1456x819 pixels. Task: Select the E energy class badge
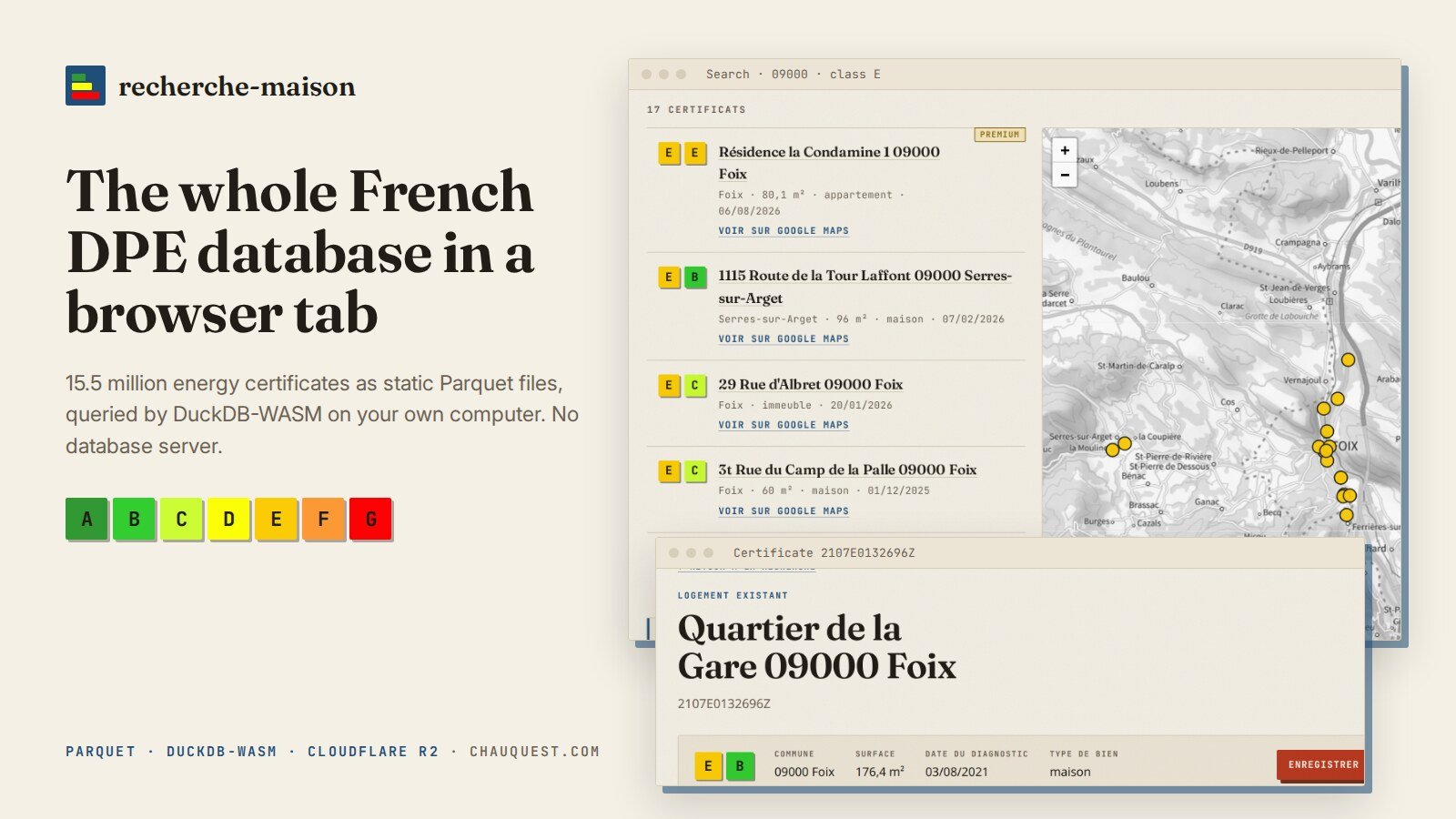pos(276,519)
